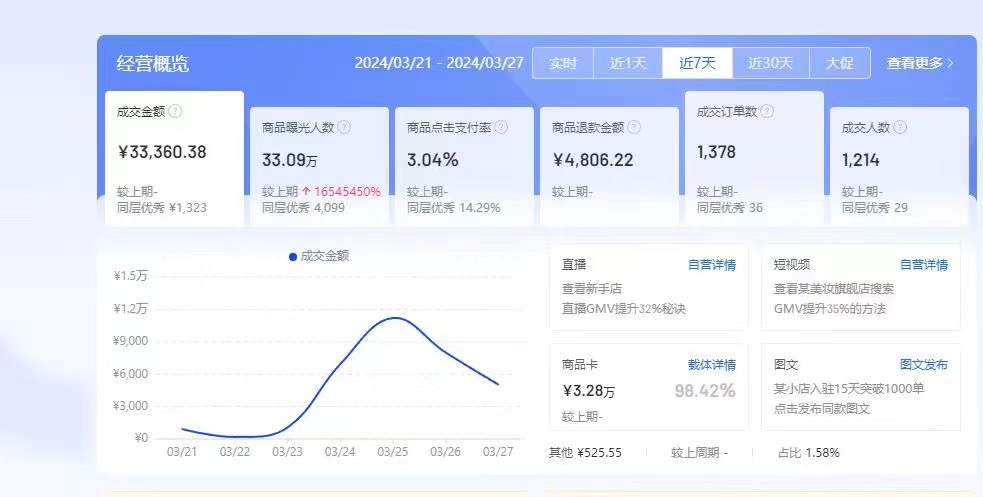Click the 33.09万 exposure value
983x497 pixels.
[290, 160]
